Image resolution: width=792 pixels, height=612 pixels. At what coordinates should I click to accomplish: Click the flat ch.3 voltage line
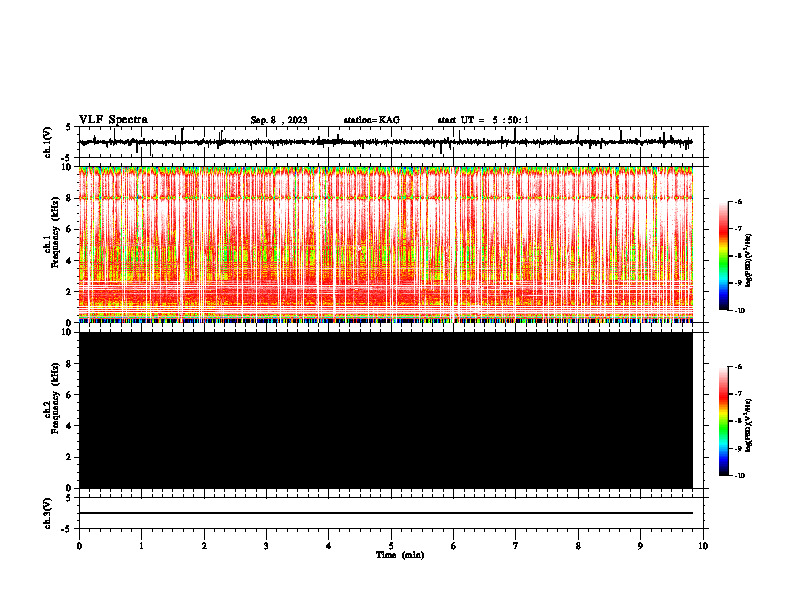pos(386,513)
